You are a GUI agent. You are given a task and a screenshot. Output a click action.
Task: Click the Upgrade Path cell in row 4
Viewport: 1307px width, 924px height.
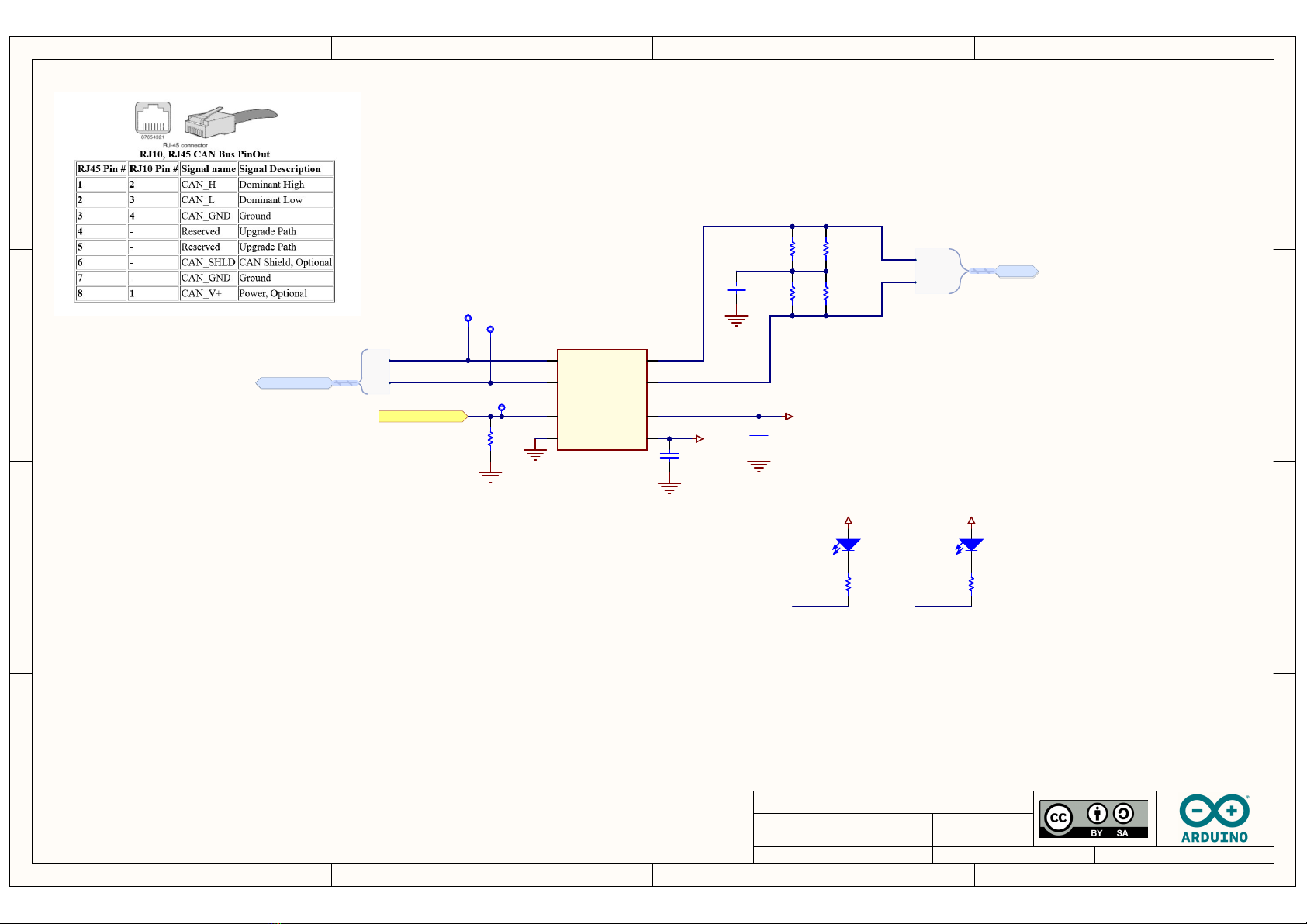click(x=285, y=231)
